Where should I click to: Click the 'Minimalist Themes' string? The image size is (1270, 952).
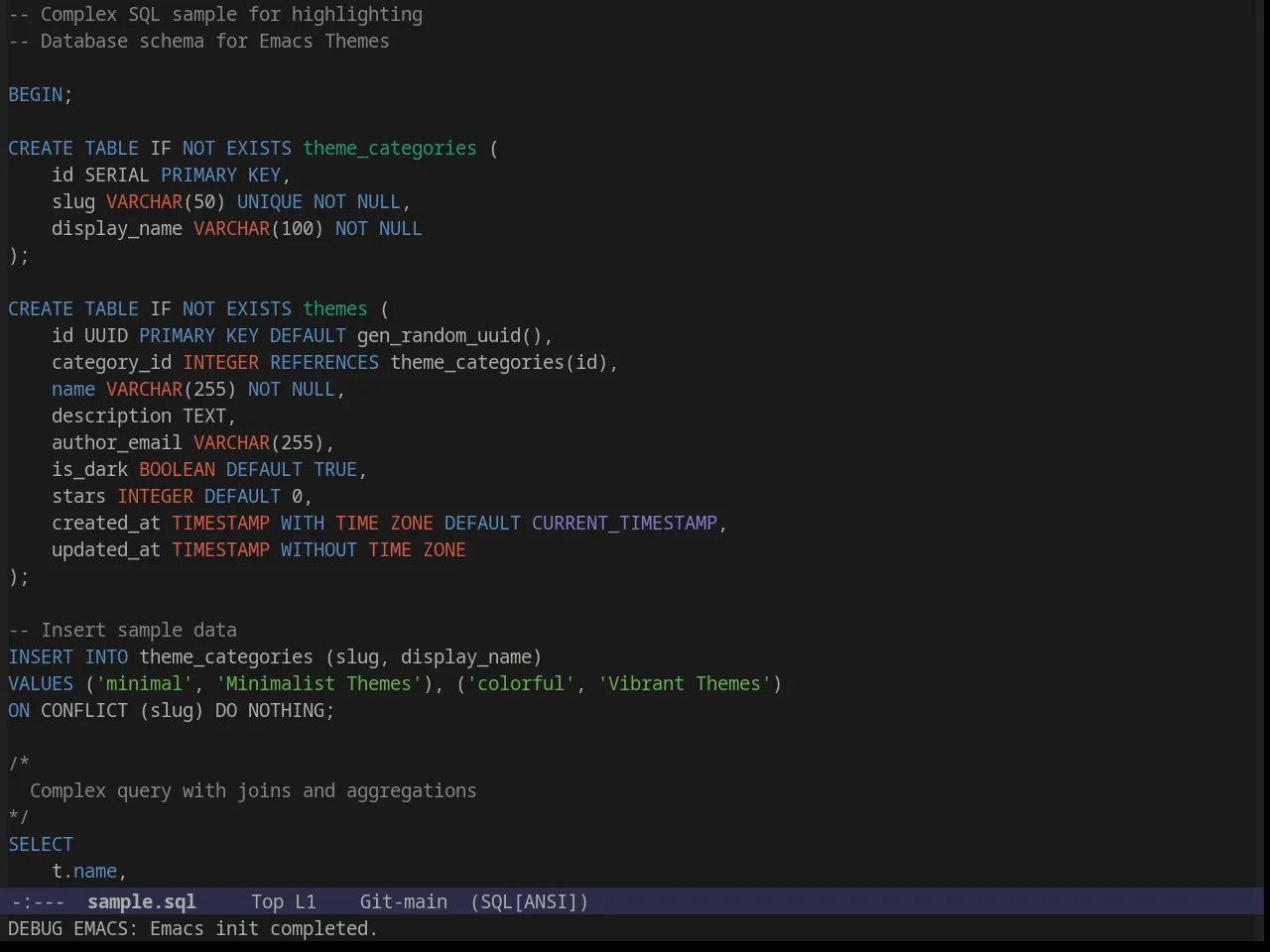click(318, 683)
